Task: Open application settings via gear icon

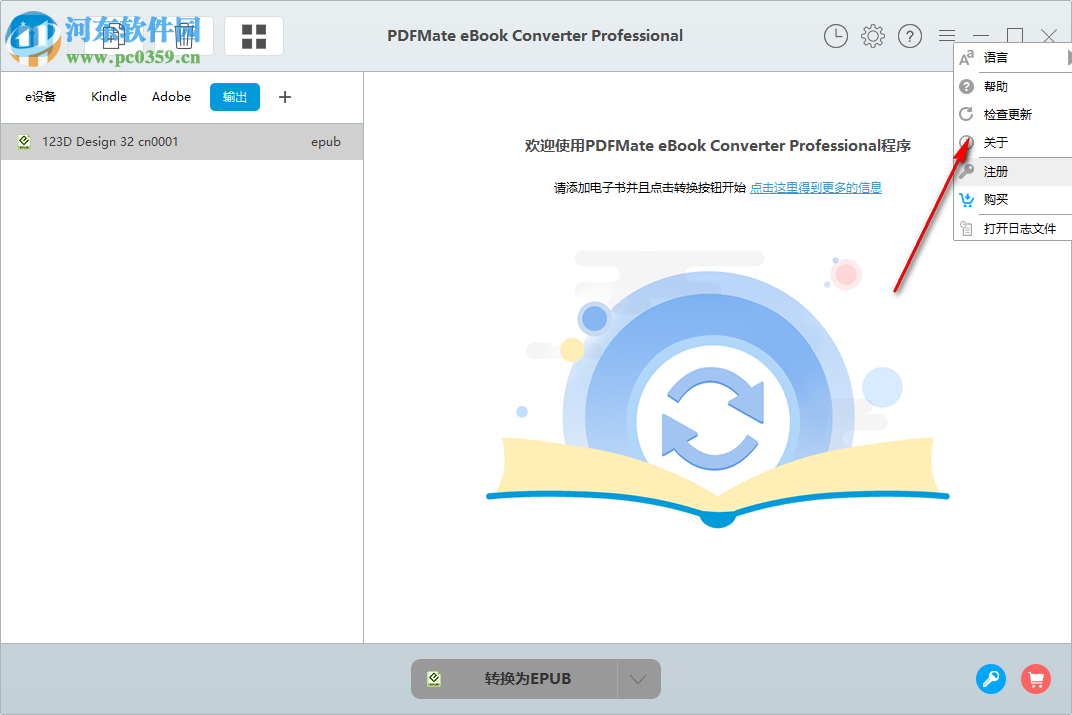Action: [x=872, y=36]
